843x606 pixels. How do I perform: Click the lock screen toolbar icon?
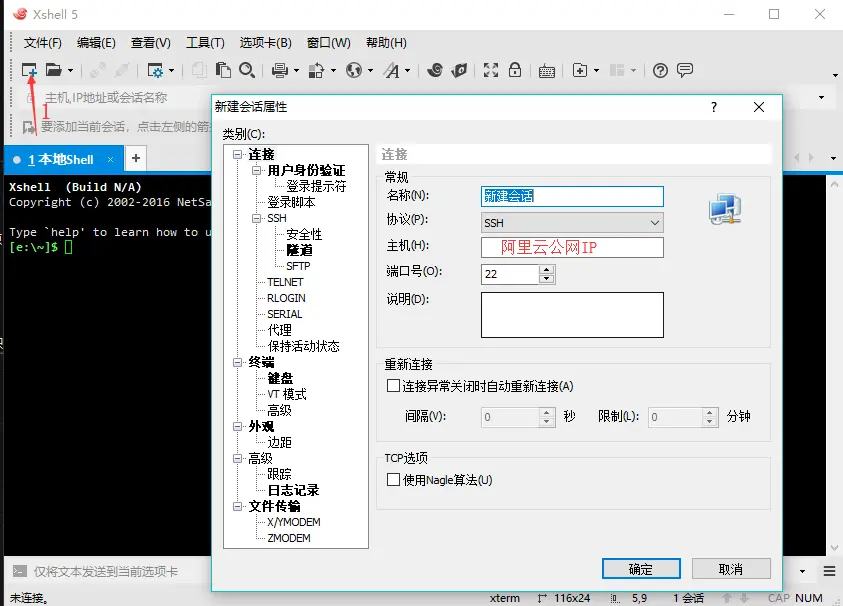515,70
